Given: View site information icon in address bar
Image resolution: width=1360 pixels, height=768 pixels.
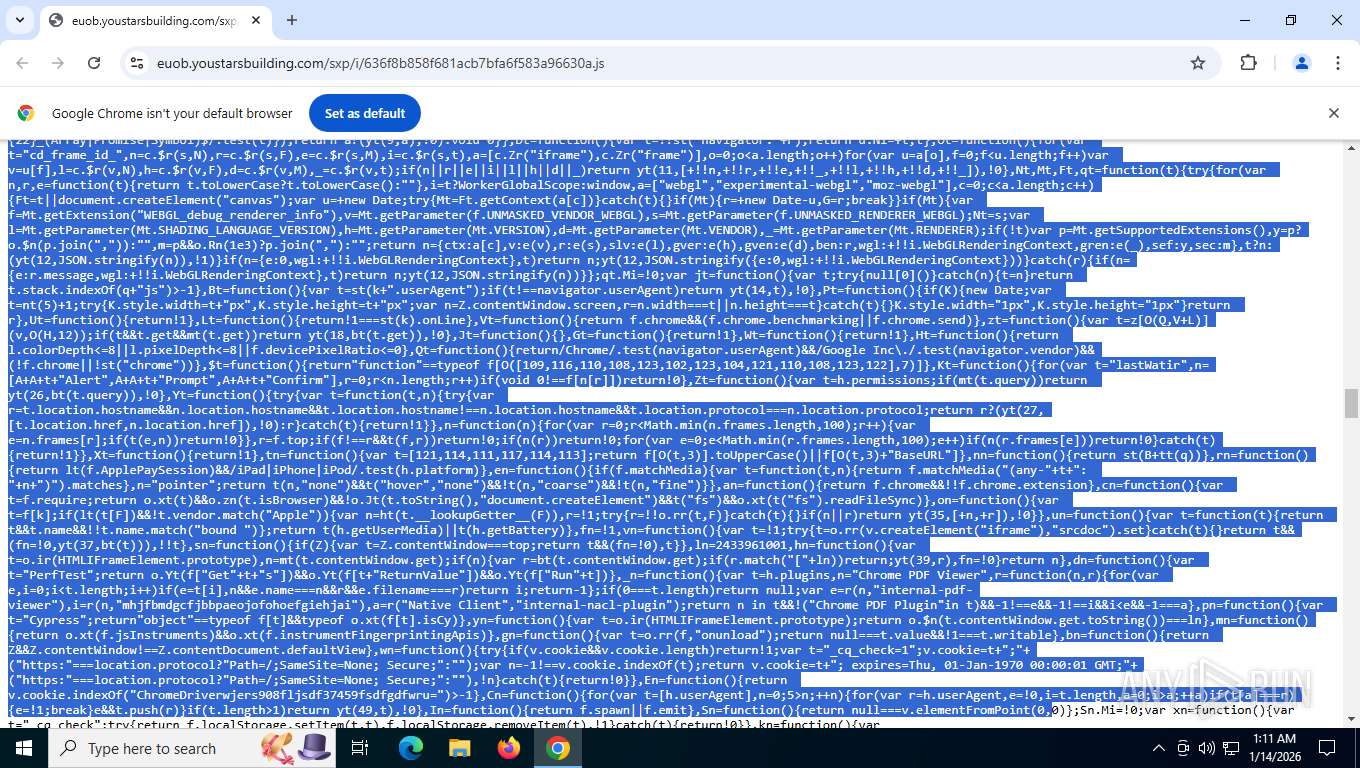Looking at the screenshot, I should (x=137, y=63).
